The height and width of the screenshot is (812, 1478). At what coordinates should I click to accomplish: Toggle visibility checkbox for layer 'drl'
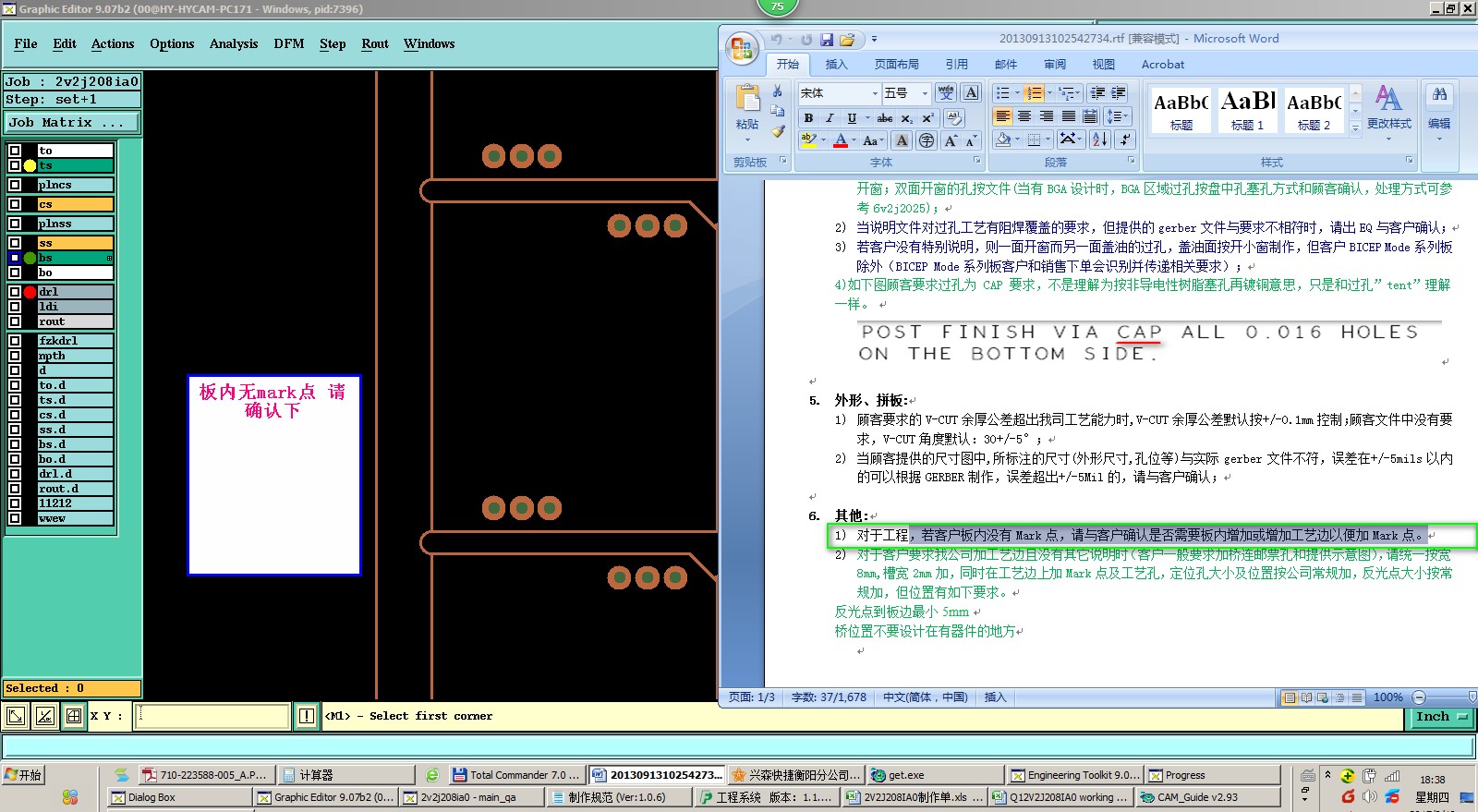(15, 292)
